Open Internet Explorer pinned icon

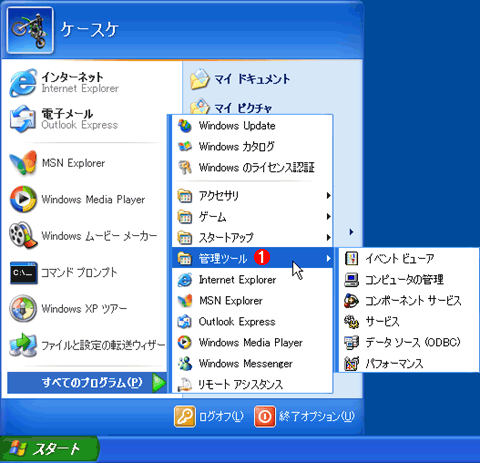(x=23, y=82)
